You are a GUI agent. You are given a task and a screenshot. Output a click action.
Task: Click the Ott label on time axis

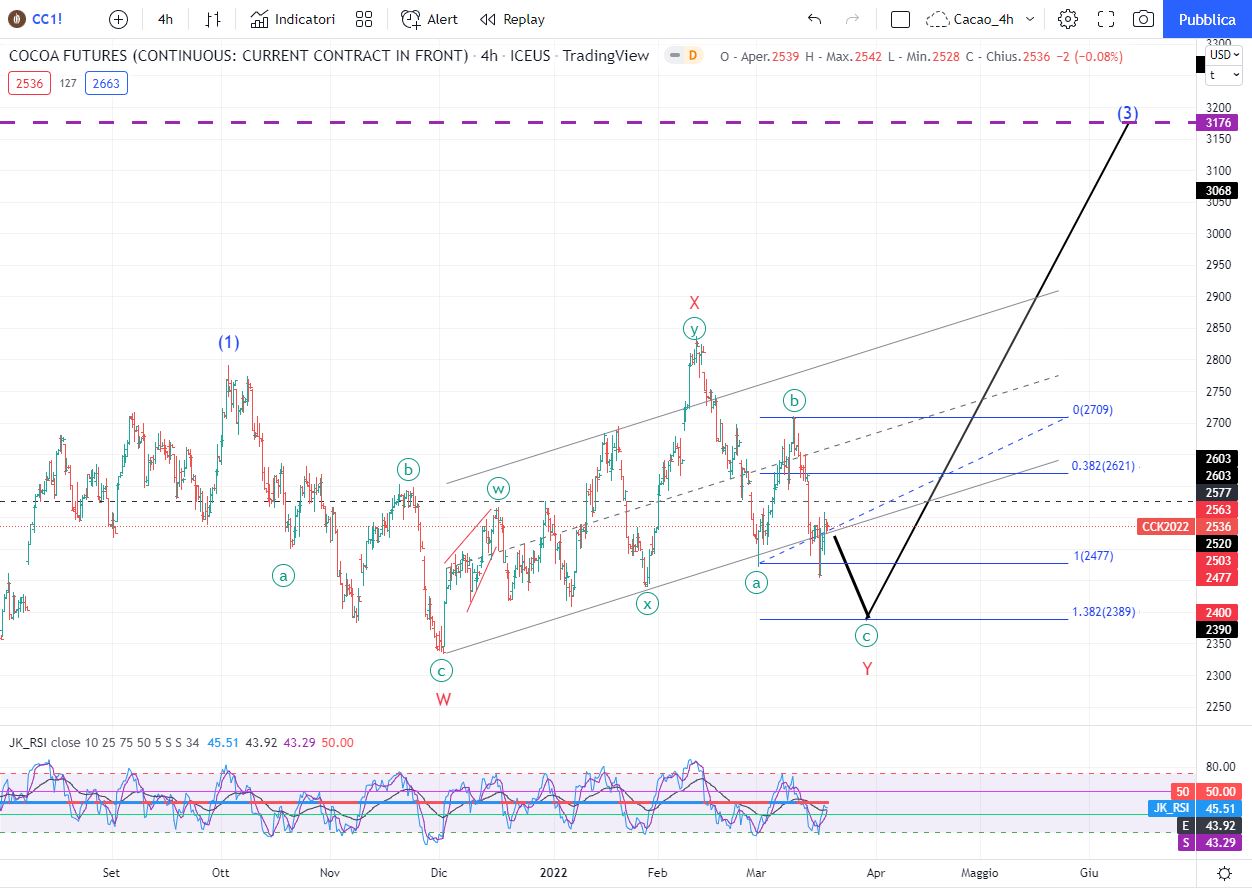[220, 872]
